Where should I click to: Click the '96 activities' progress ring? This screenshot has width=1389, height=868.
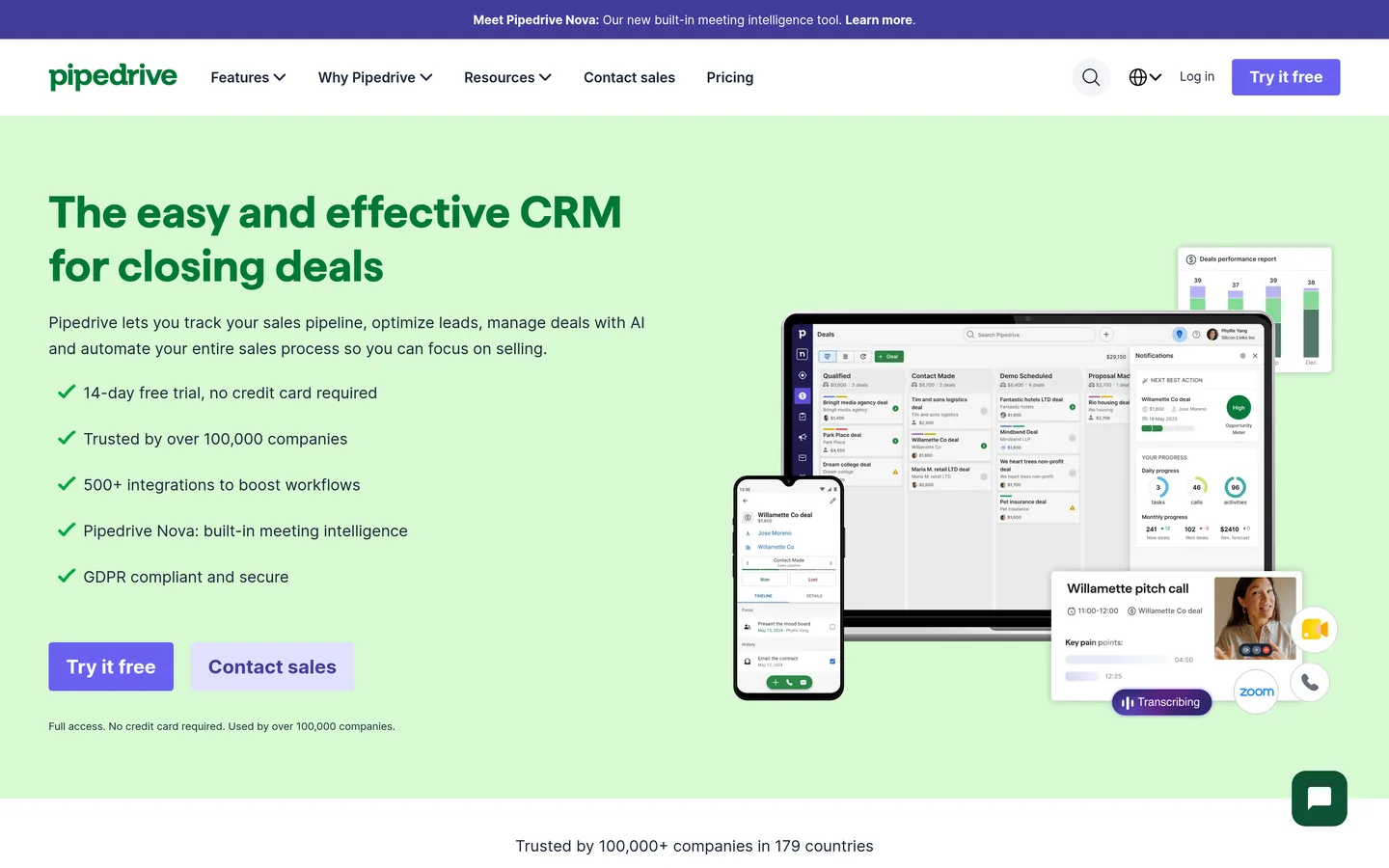(x=1235, y=487)
